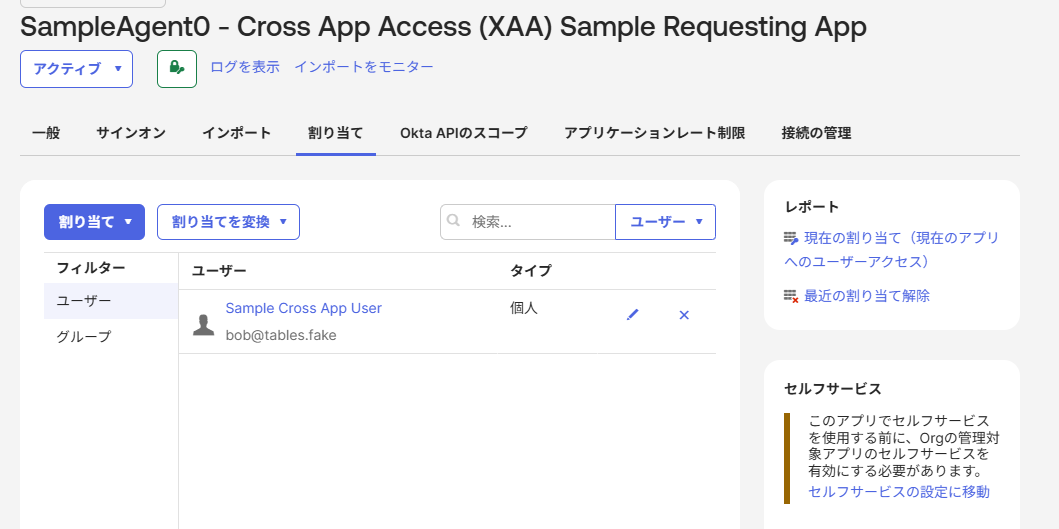Click the ログを表示 link
The height and width of the screenshot is (529, 1059).
click(x=245, y=67)
